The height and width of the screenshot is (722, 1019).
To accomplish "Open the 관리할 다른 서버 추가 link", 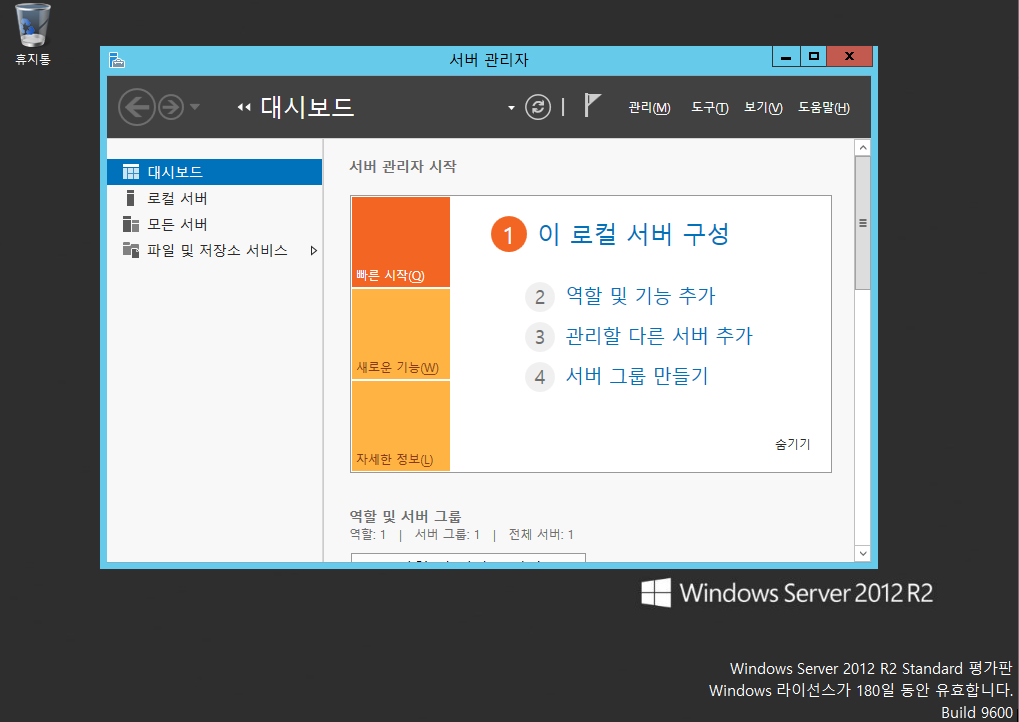I will pos(659,336).
